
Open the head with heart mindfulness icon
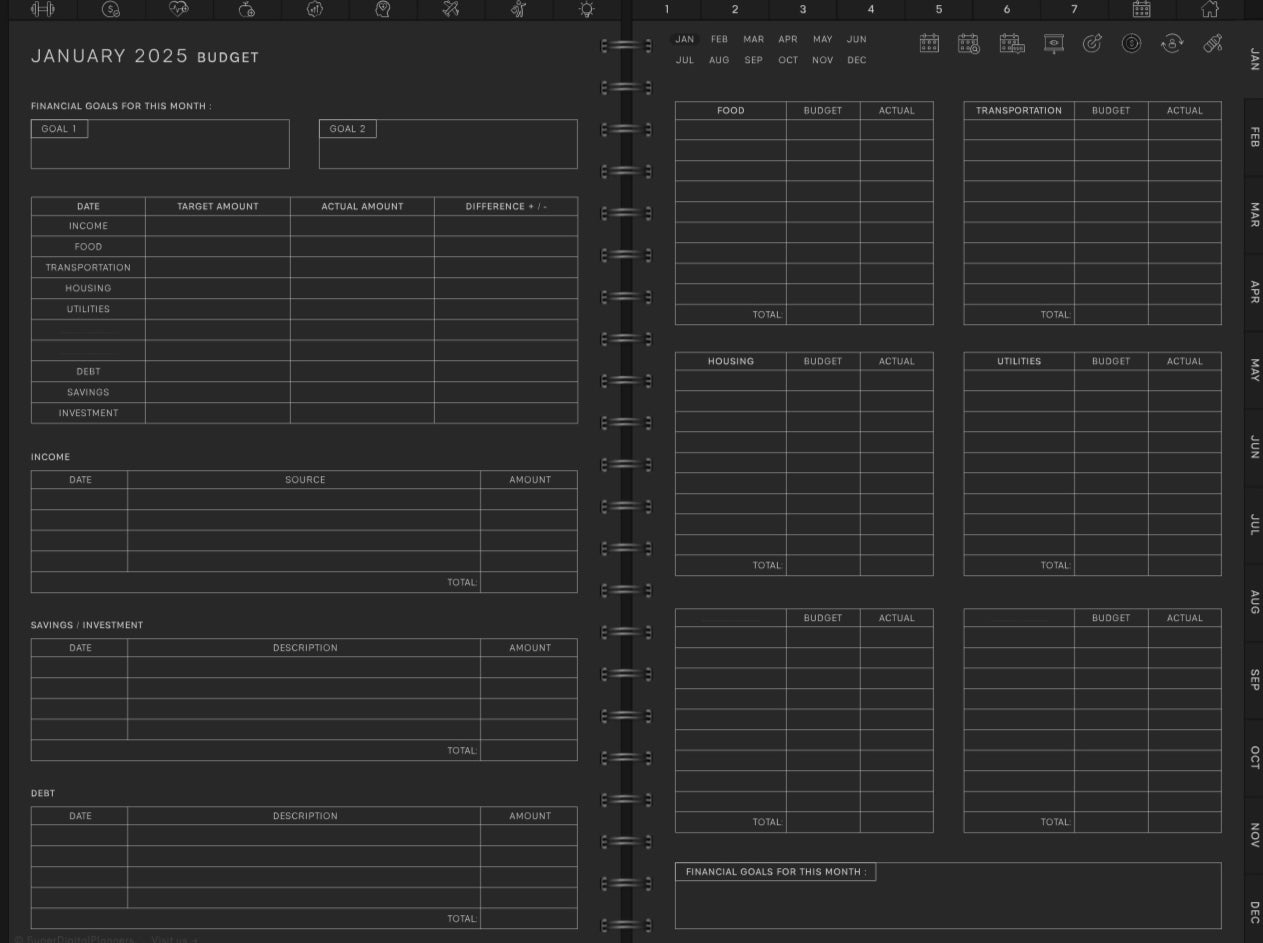pyautogui.click(x=383, y=9)
